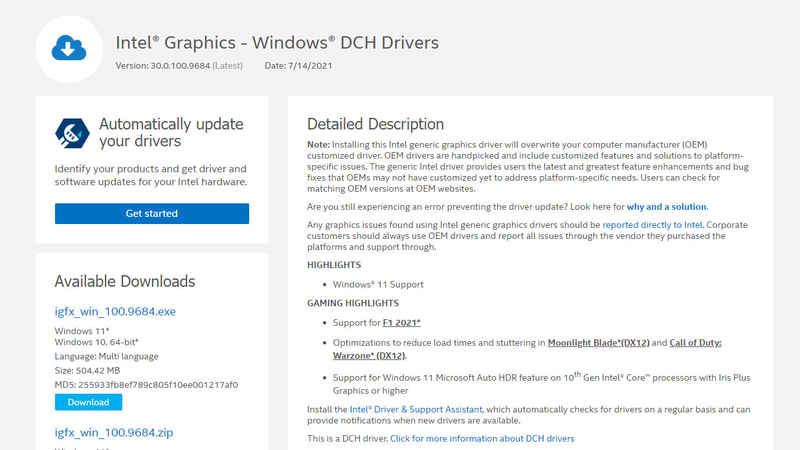This screenshot has height=450, width=800.
Task: Click the HIGHLIGHTS heading
Action: click(334, 265)
